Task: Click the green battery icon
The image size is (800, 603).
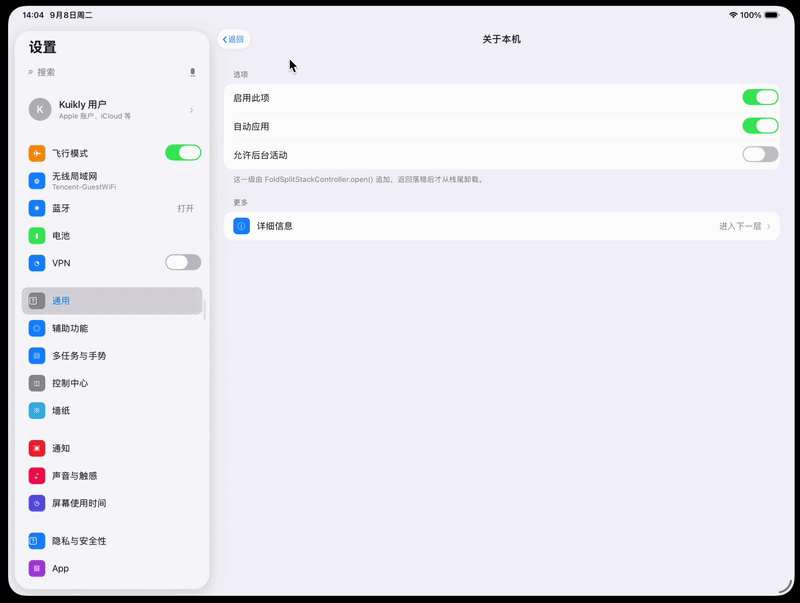Action: 37,236
